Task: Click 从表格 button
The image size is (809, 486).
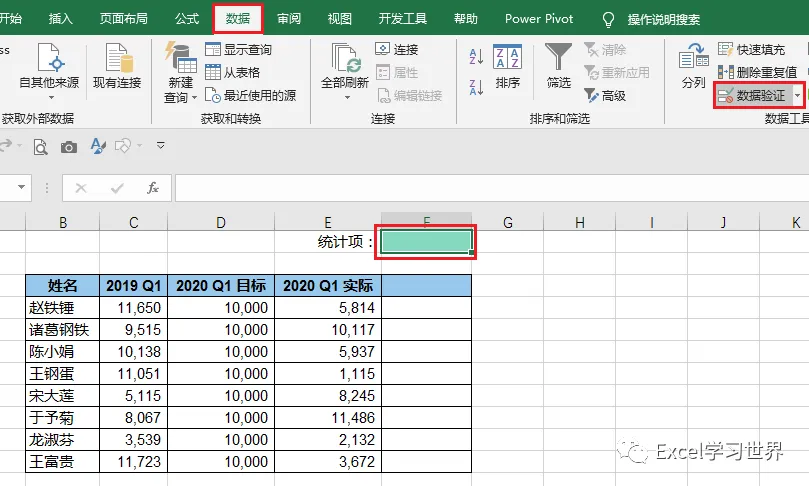Action: click(232, 72)
